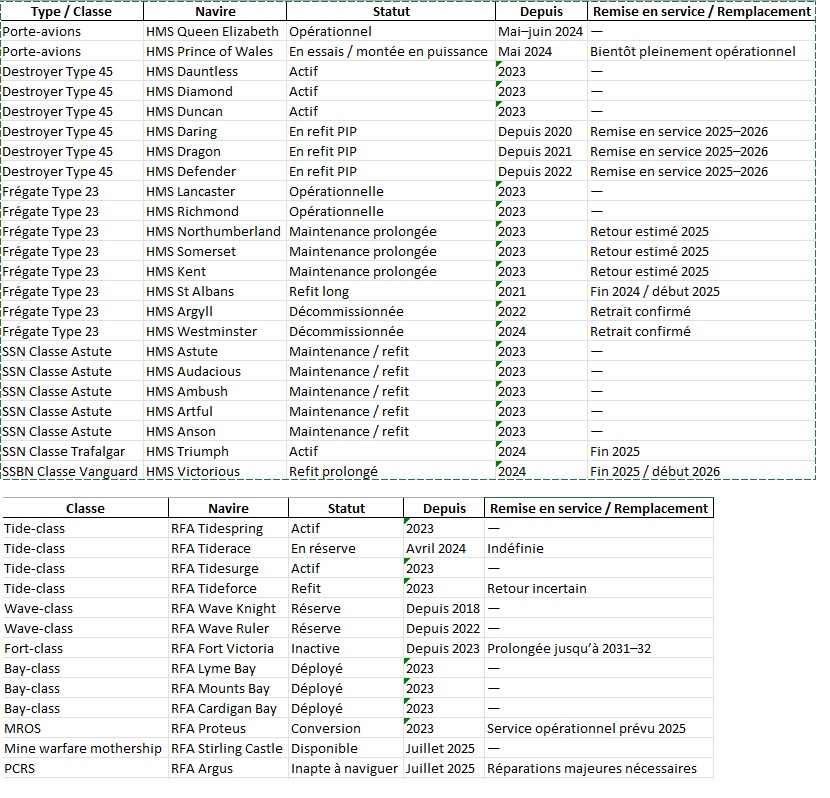
Task: Select the 'Depuis 2020' cell
Action: pos(542,132)
